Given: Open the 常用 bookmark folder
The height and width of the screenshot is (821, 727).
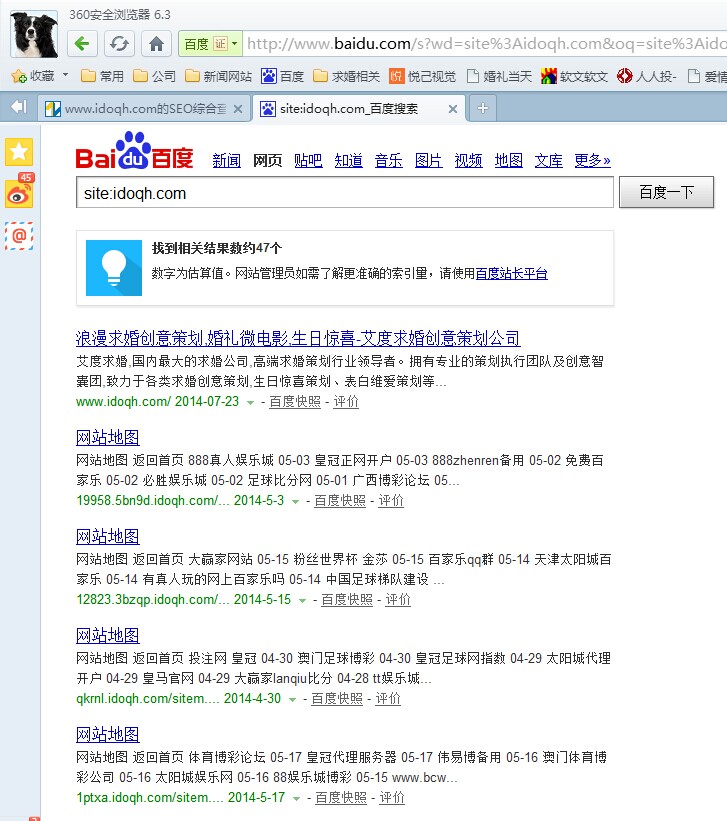Looking at the screenshot, I should tap(102, 76).
